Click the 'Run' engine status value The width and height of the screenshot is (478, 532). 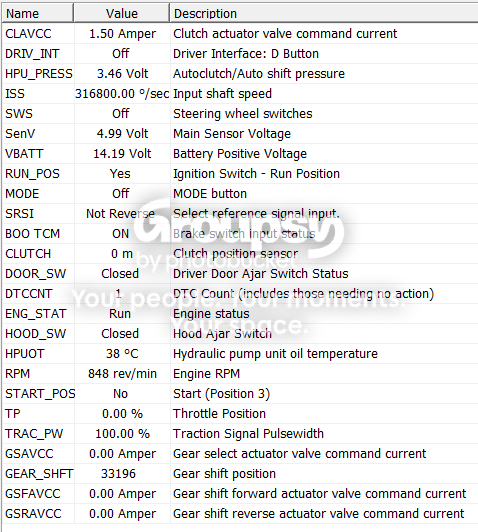tap(120, 314)
